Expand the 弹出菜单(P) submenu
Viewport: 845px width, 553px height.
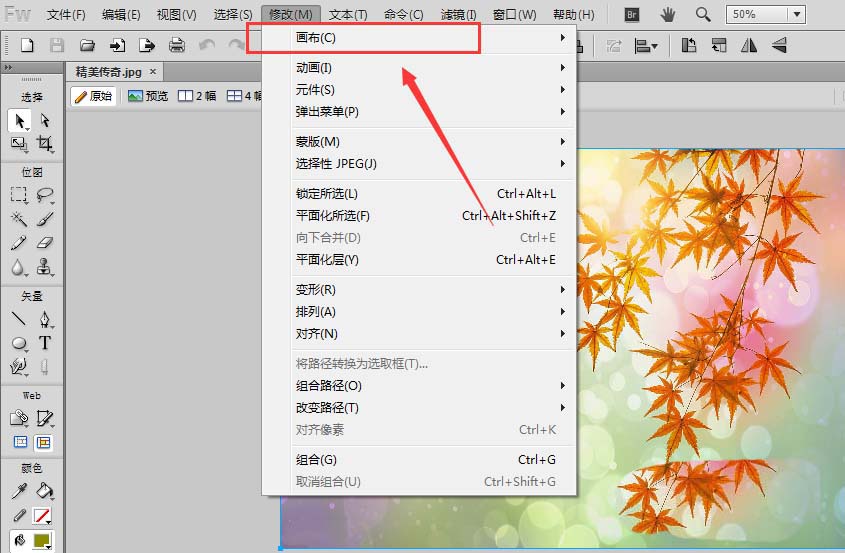(419, 112)
